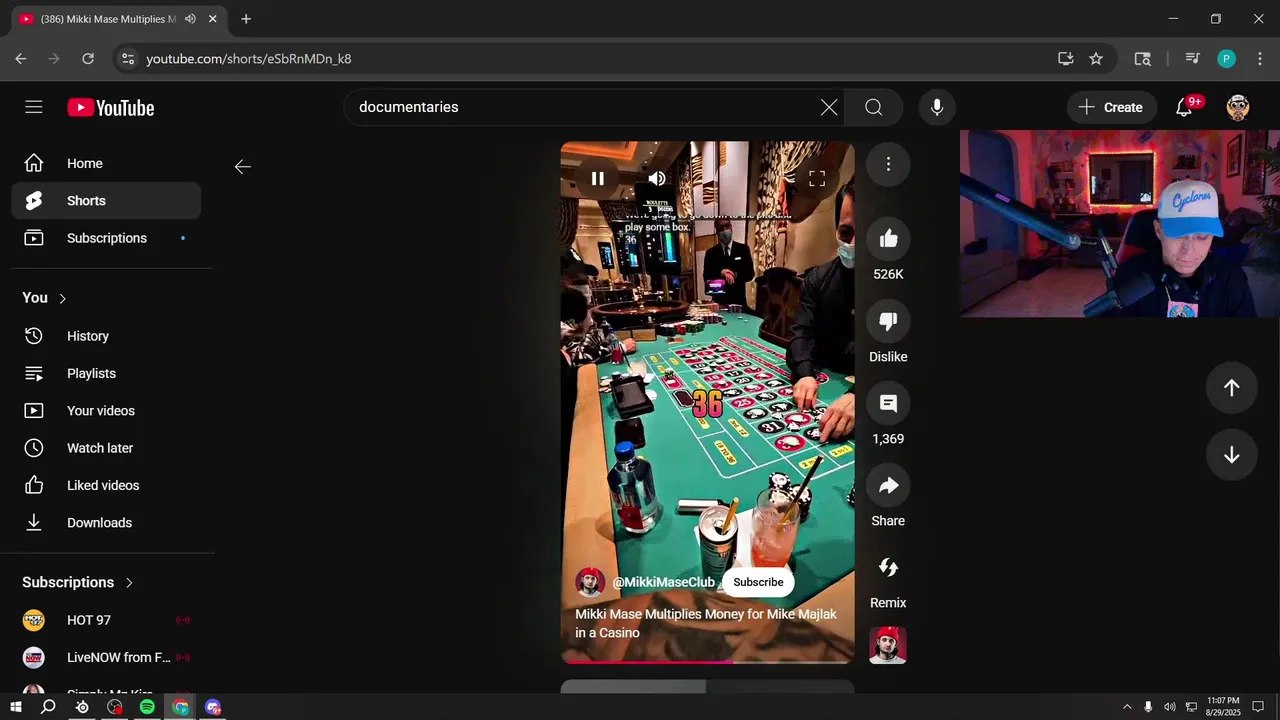Open Playlists
The image size is (1280, 720).
point(106,373)
